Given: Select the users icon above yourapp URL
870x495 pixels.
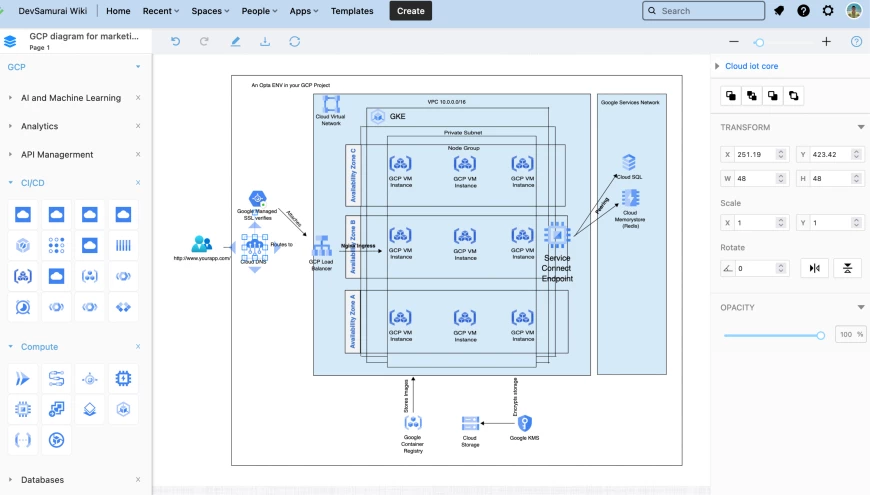Looking at the screenshot, I should [201, 244].
